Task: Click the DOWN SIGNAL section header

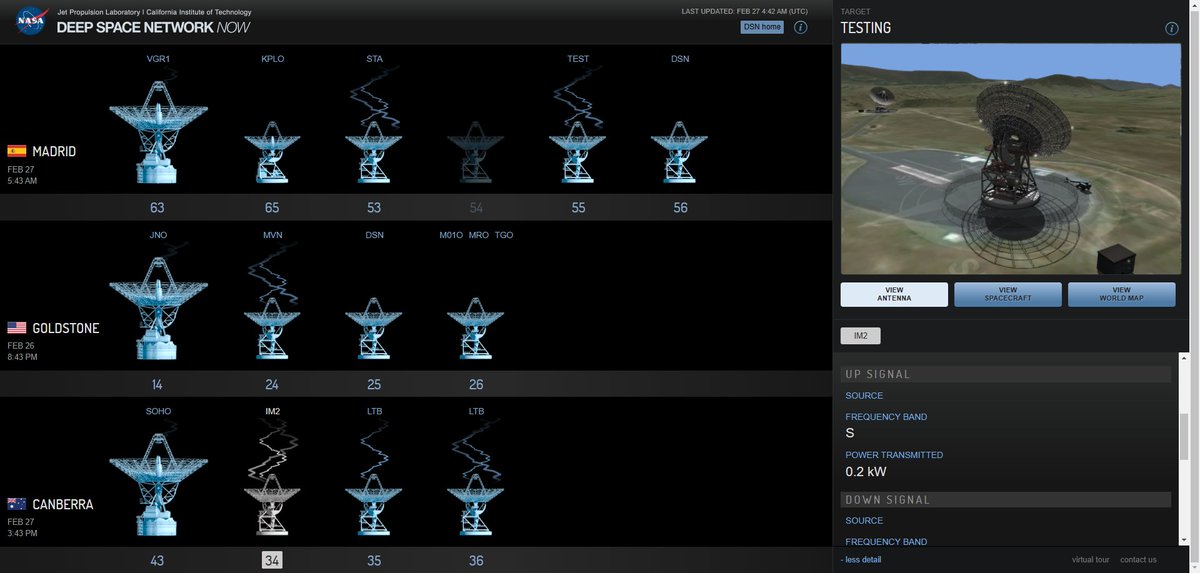Action: coord(1006,499)
